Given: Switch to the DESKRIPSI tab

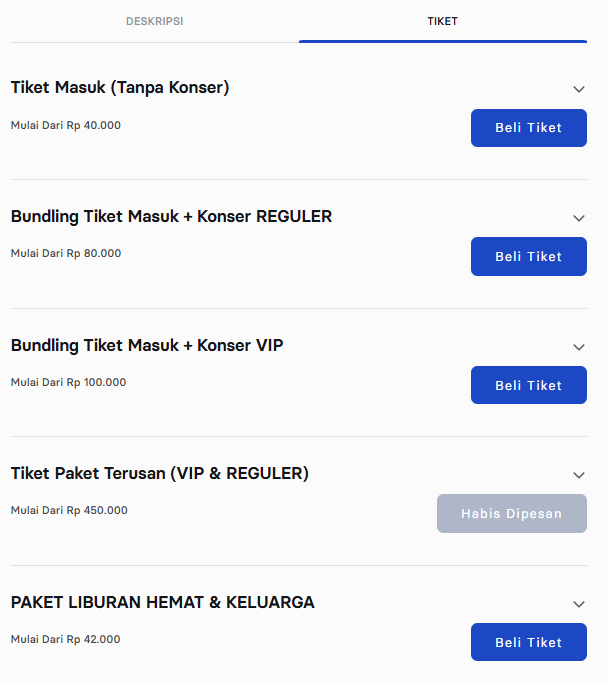Looking at the screenshot, I should tap(154, 21).
